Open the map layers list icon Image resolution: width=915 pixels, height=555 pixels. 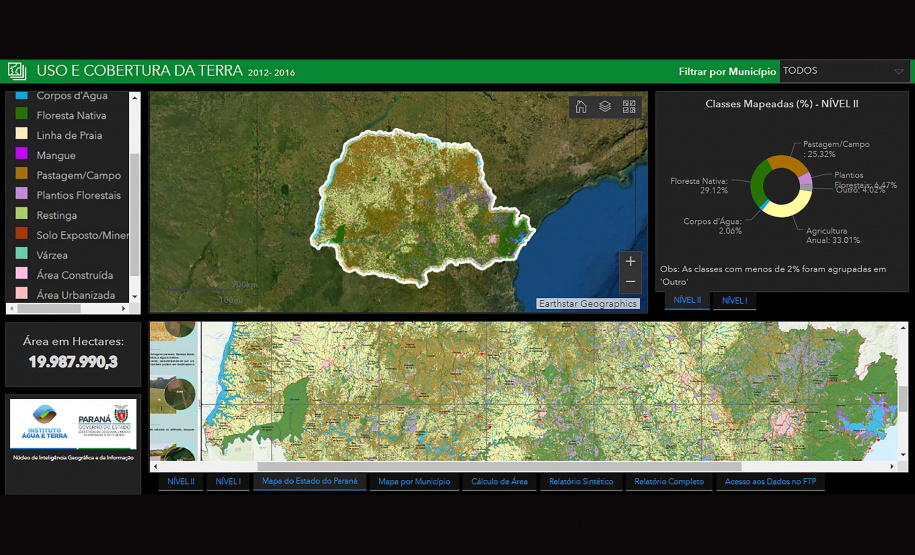605,107
